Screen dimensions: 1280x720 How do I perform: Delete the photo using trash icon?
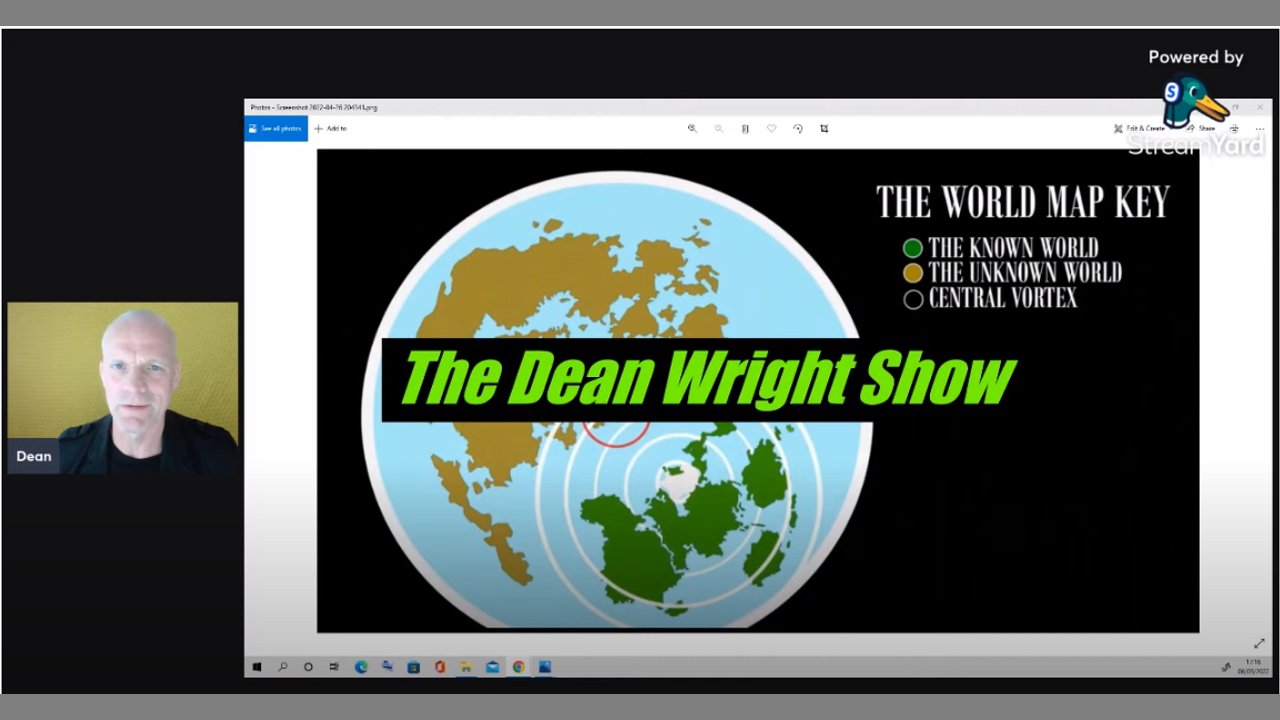tap(745, 129)
